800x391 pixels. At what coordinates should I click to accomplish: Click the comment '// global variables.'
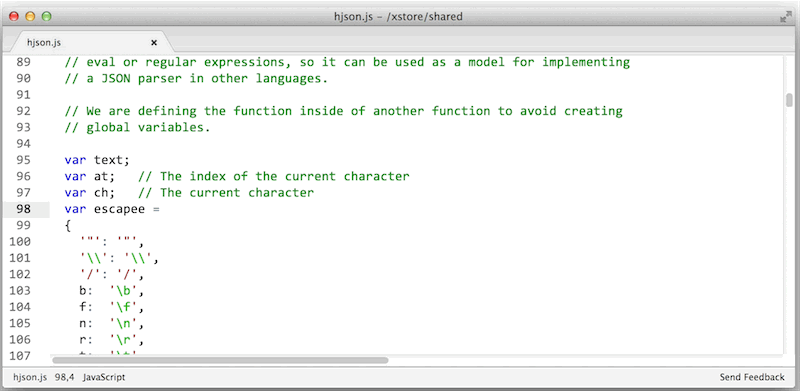138,127
